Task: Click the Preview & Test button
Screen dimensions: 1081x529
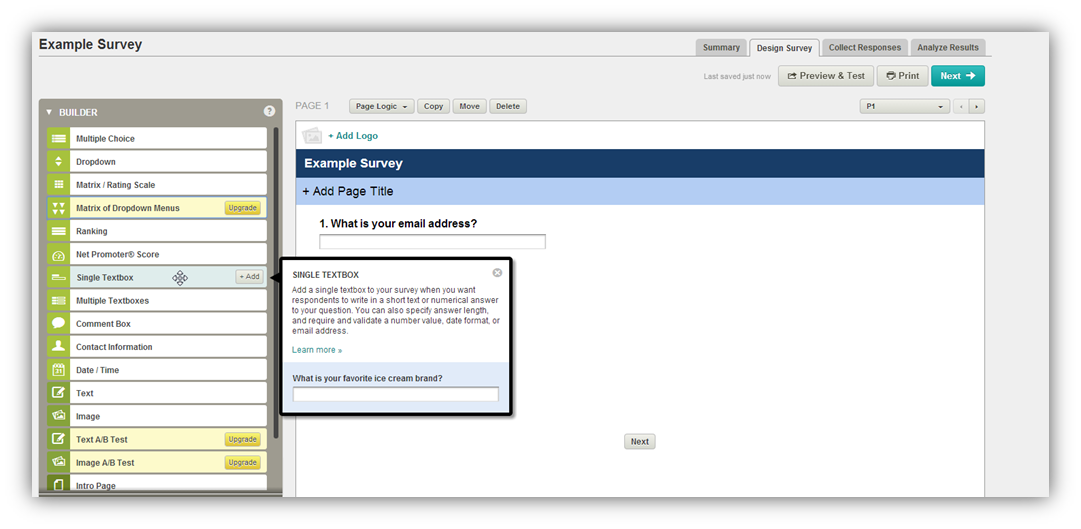Action: [826, 76]
